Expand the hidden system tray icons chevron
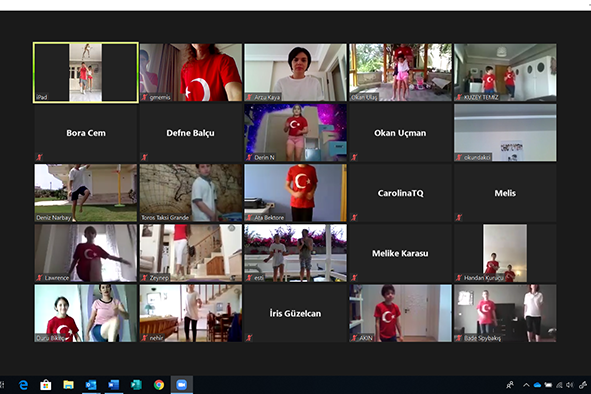Screen dimensions: 591x394 526,385
